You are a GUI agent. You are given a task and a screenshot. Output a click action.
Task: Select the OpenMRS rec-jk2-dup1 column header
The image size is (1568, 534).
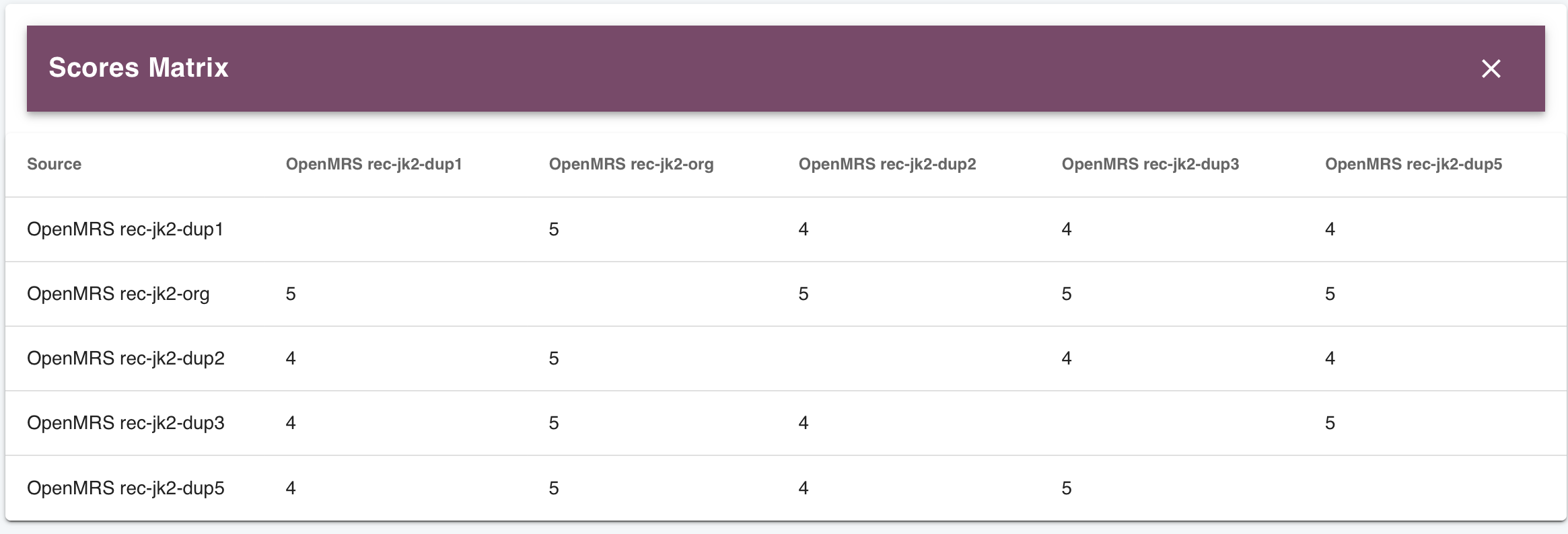[x=373, y=164]
